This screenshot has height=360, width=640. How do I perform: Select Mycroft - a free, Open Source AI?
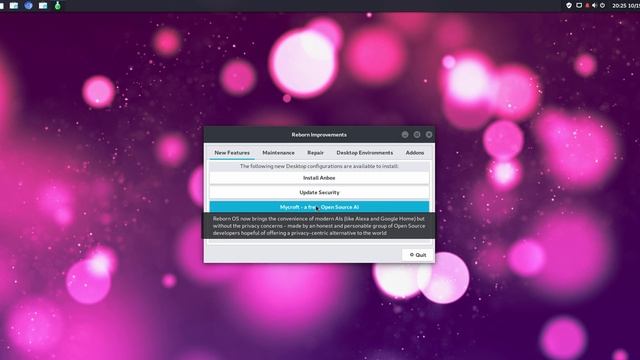click(x=319, y=207)
